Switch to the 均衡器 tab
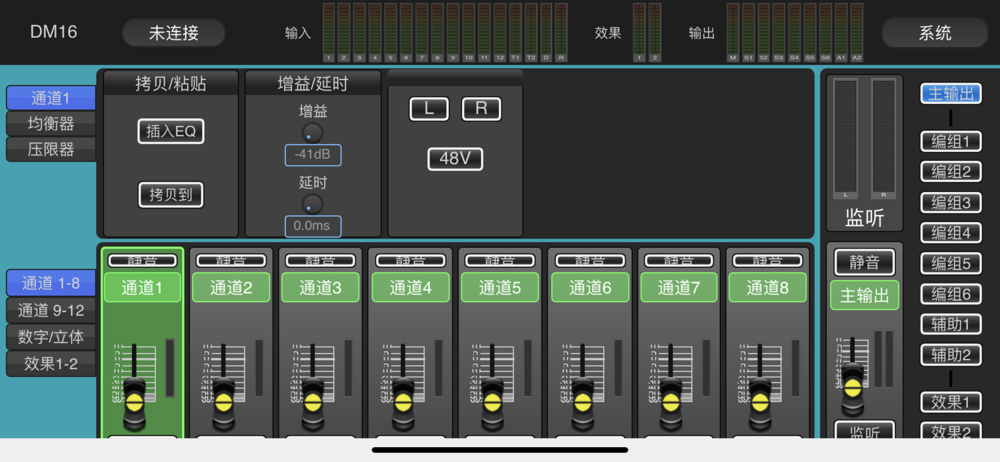This screenshot has height=462, width=1000. tap(50, 124)
